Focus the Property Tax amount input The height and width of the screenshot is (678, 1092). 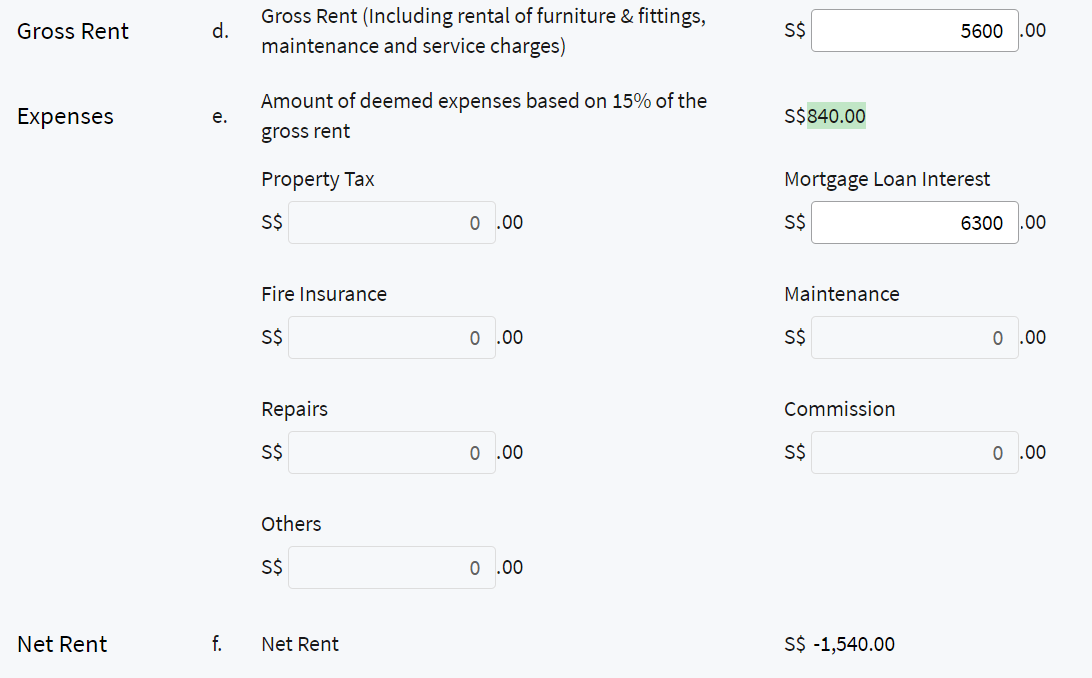click(391, 223)
